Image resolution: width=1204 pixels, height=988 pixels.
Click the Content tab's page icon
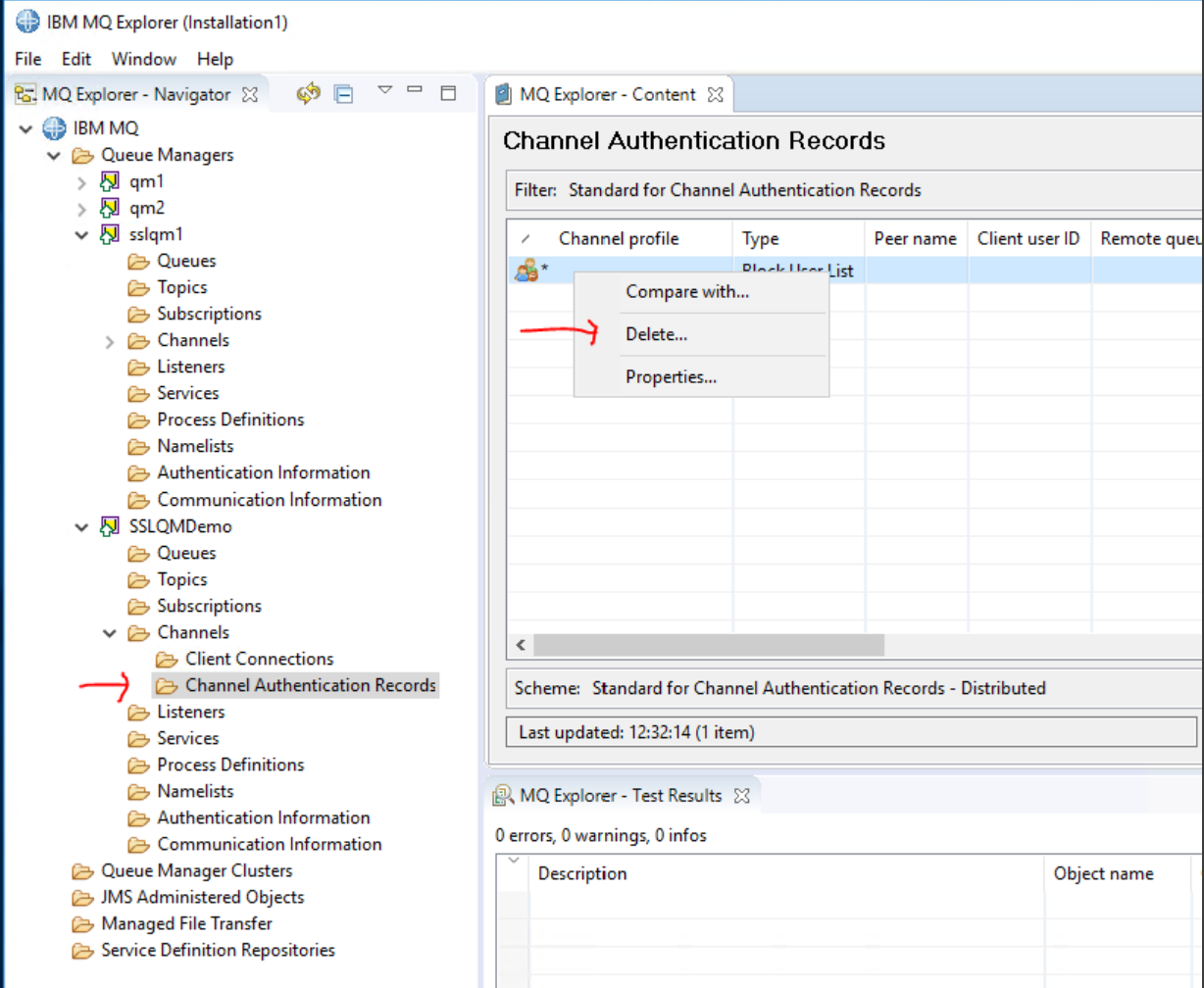(504, 95)
